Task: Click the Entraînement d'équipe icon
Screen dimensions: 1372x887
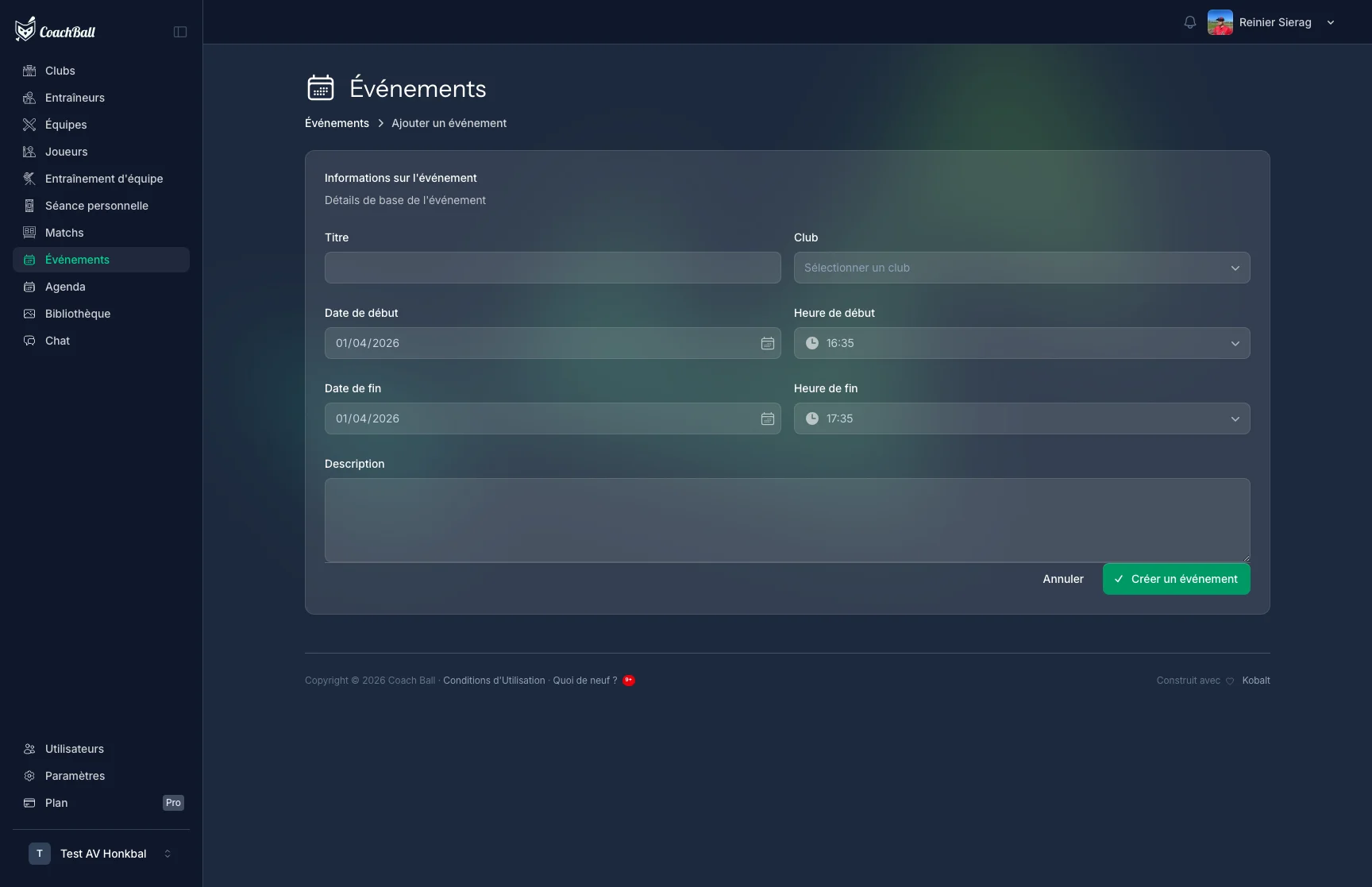Action: (29, 179)
